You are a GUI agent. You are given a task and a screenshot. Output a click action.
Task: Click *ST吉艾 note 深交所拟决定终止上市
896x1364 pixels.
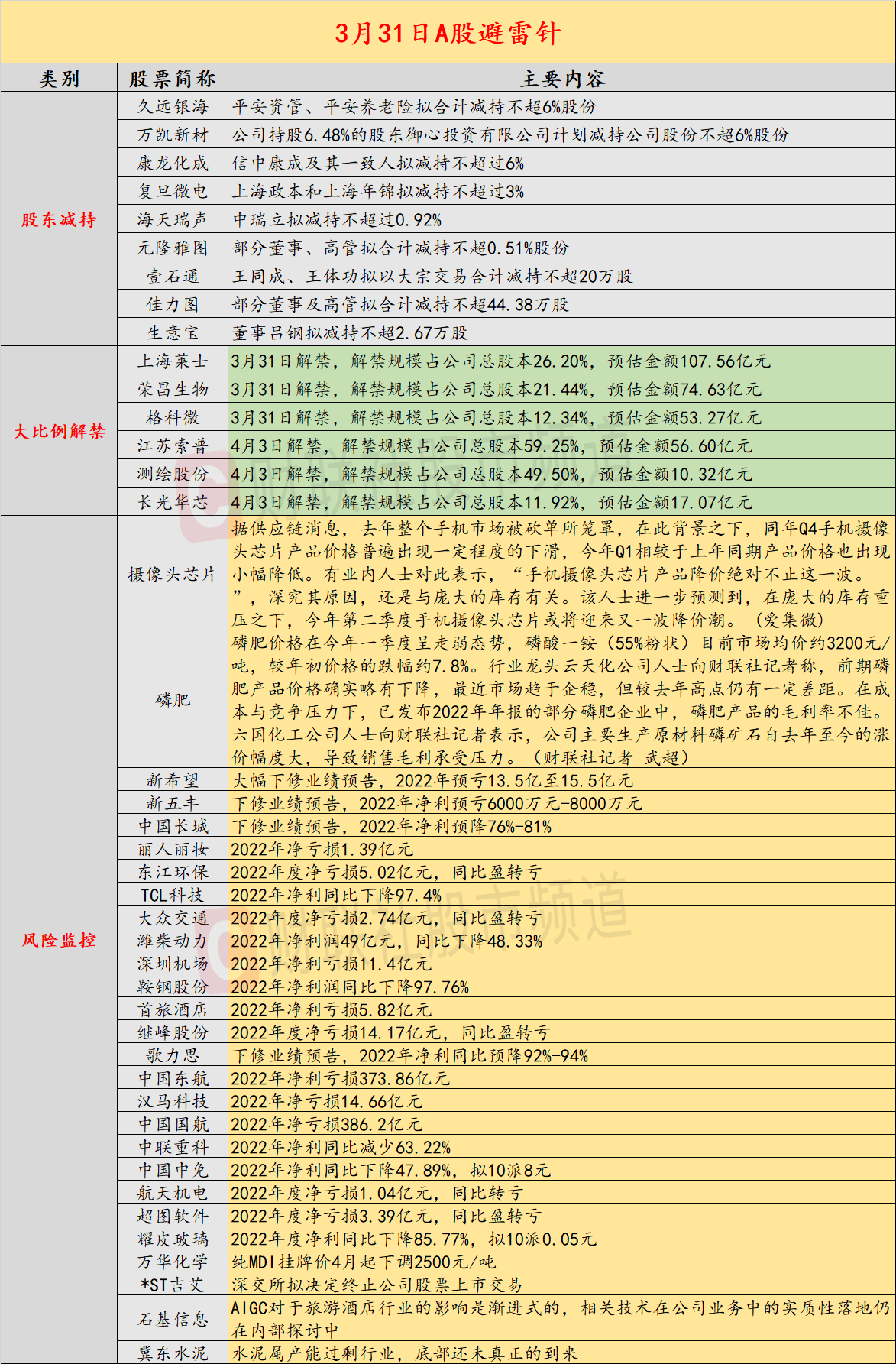tap(377, 1285)
